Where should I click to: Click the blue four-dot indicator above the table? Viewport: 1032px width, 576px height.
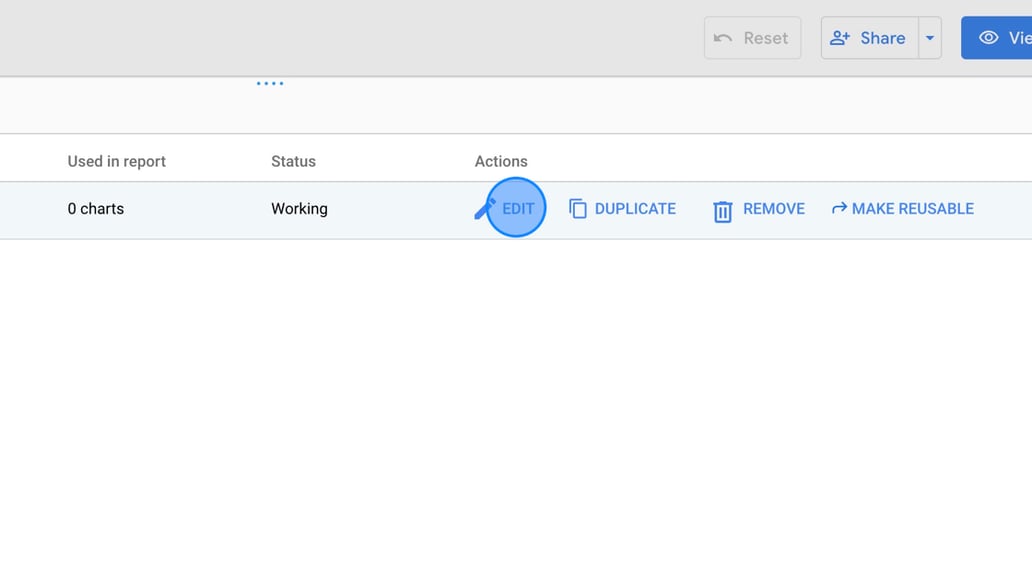[x=270, y=84]
